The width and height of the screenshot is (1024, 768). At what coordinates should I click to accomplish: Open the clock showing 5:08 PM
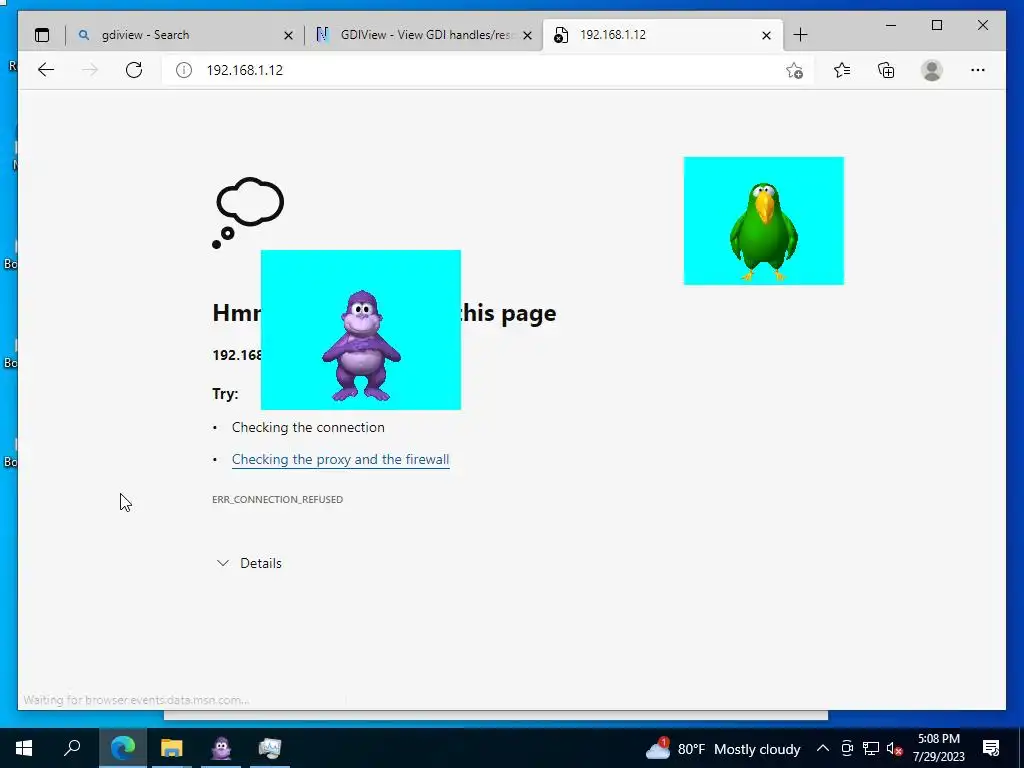938,748
